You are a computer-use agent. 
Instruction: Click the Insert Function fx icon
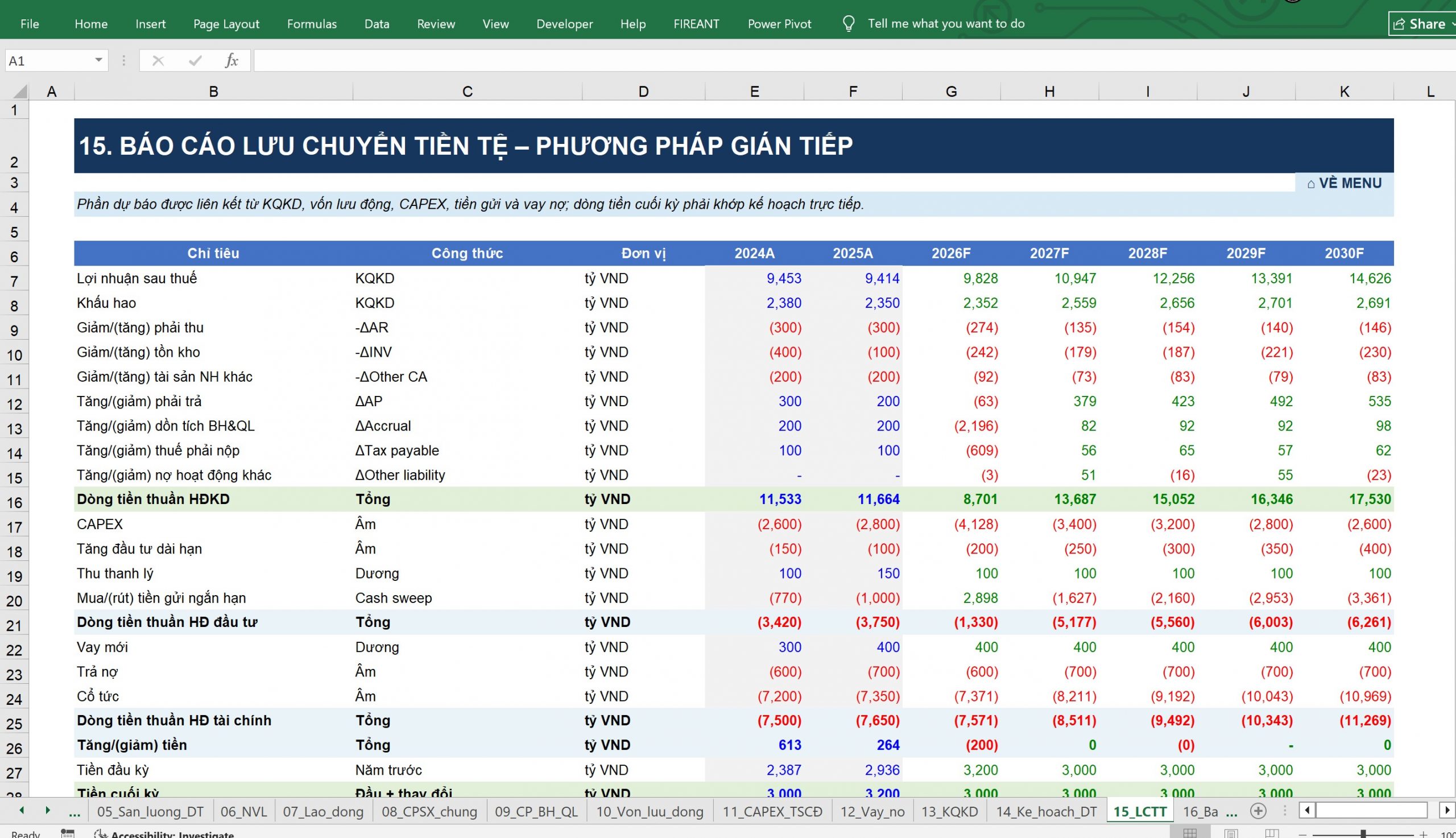pyautogui.click(x=231, y=60)
